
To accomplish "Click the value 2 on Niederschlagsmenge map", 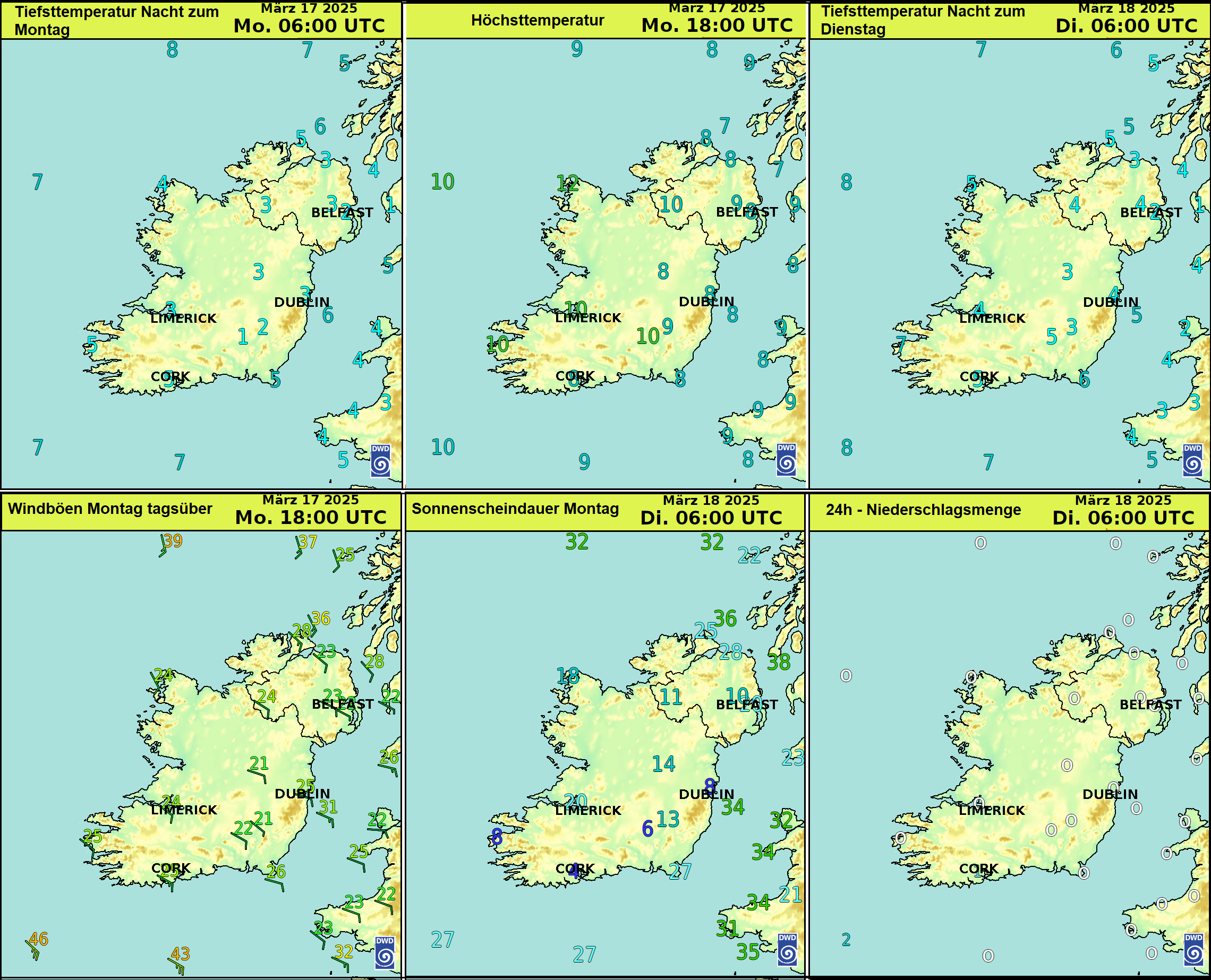I will 846,939.
